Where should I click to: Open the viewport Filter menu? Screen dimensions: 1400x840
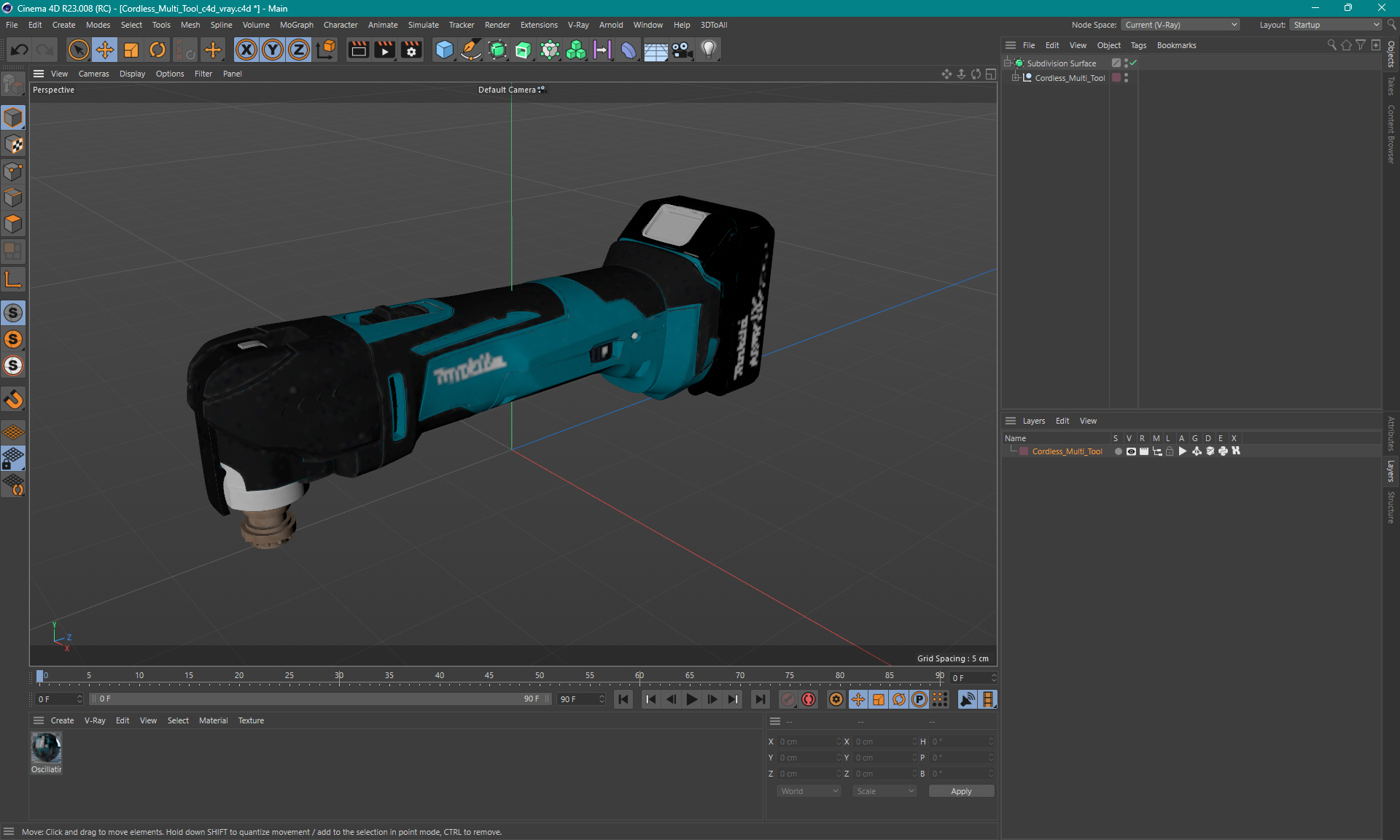click(x=203, y=74)
